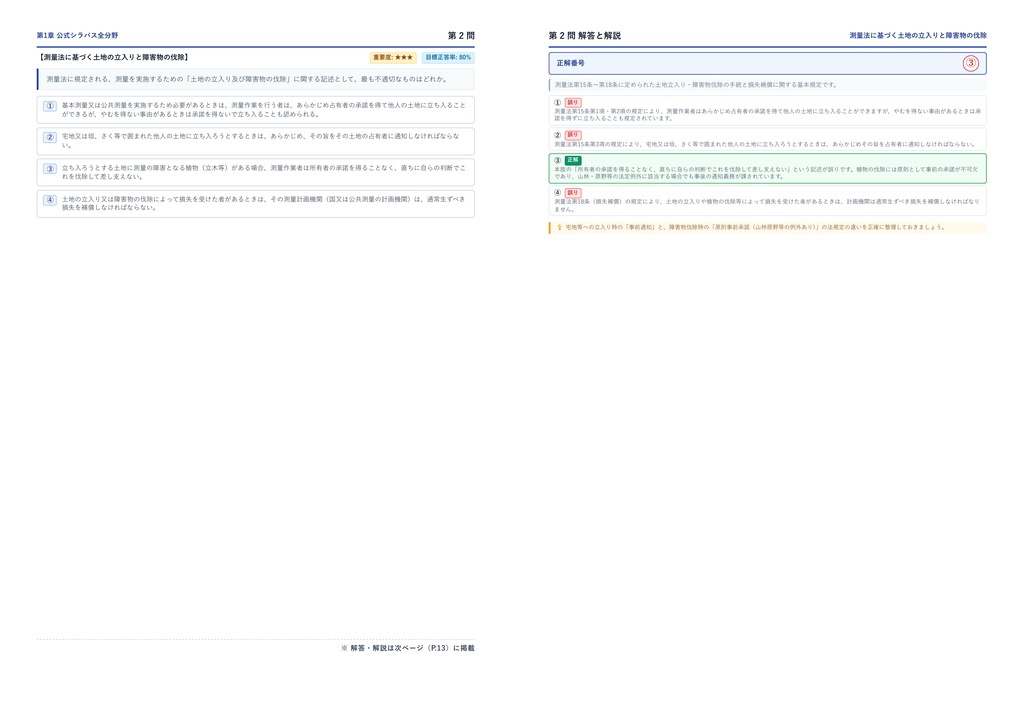
Task: Click the 第 2 問 label on the question page
Action: [x=461, y=35]
